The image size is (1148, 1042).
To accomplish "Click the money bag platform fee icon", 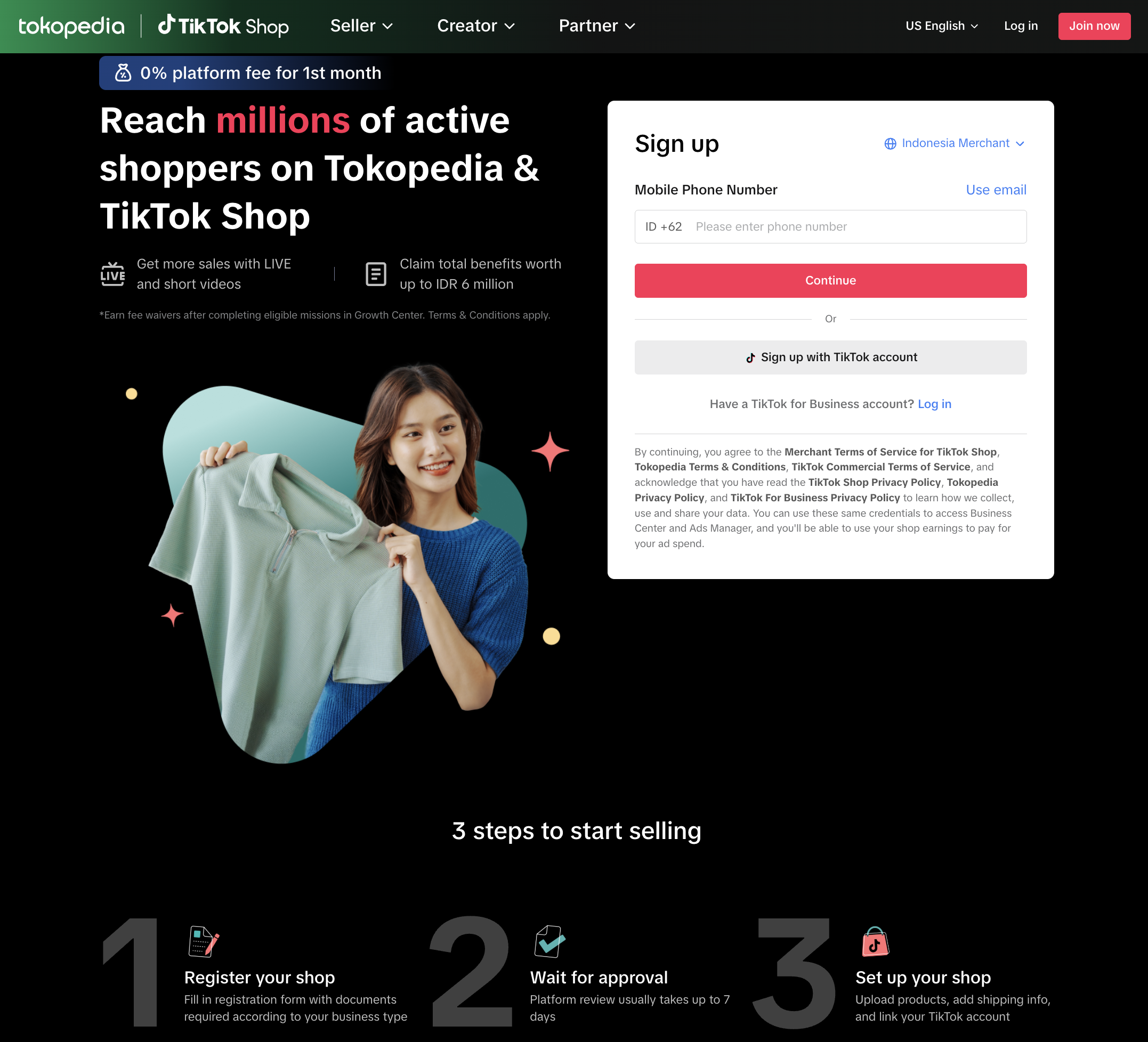I will click(x=123, y=73).
